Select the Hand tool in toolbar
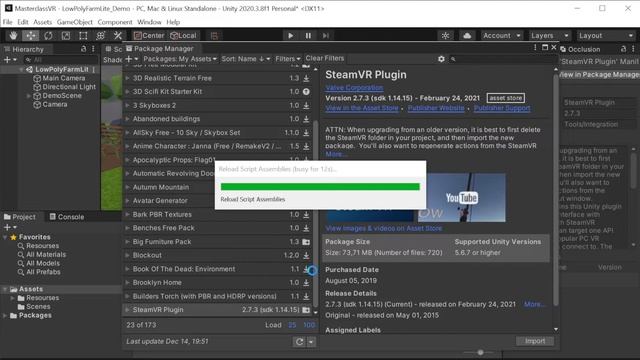 tap(13, 36)
